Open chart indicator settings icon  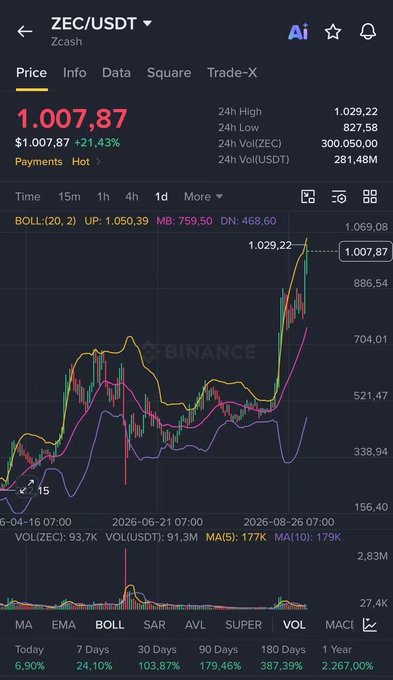point(339,196)
